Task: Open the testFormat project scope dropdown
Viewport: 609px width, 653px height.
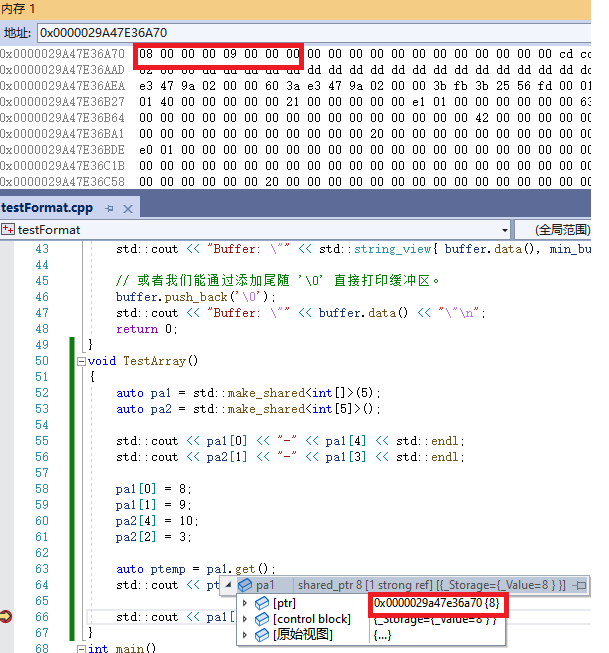Action: 504,230
